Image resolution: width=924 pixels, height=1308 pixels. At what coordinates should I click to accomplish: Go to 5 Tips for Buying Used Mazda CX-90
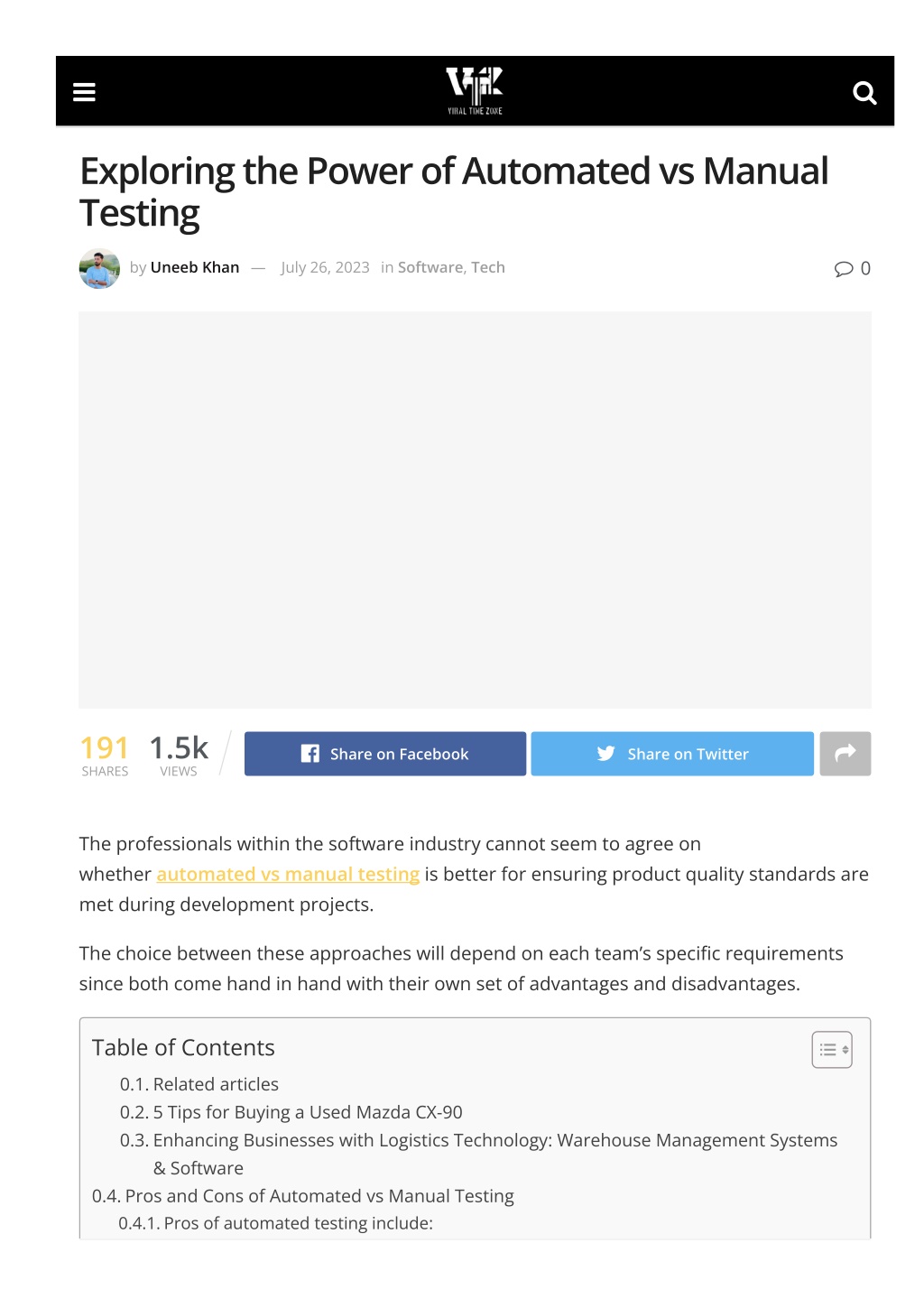pos(291,1112)
